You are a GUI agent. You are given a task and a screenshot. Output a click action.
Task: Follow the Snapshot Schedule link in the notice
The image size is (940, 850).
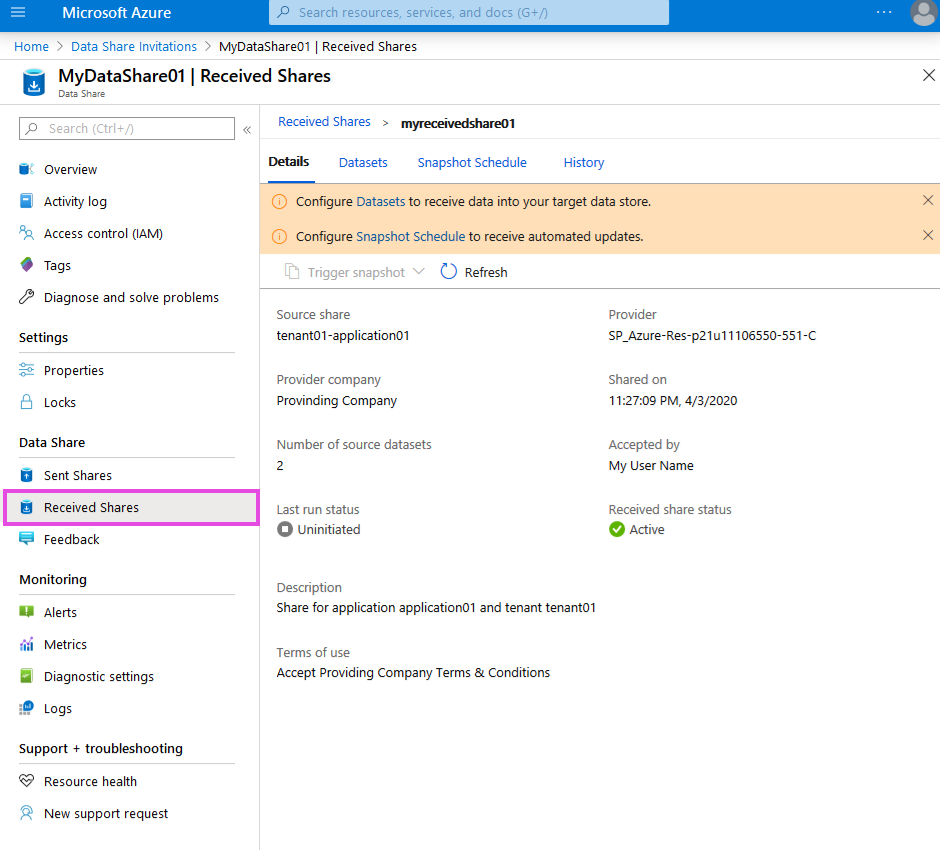point(411,237)
